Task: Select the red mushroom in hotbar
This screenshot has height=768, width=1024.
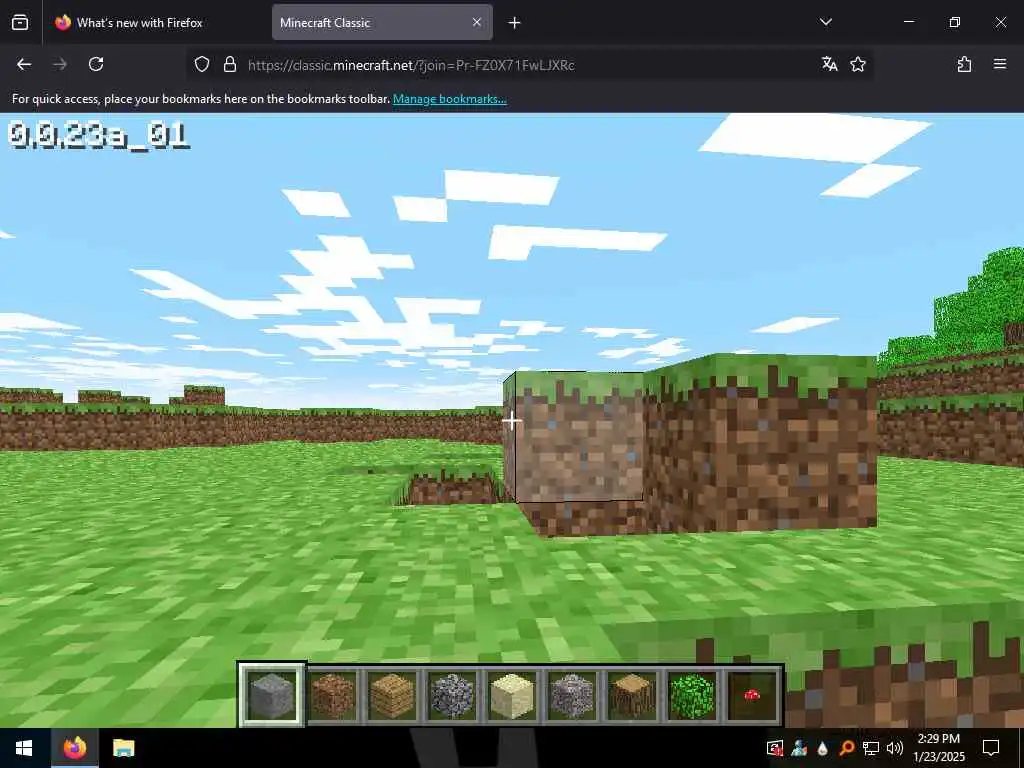Action: tap(752, 695)
